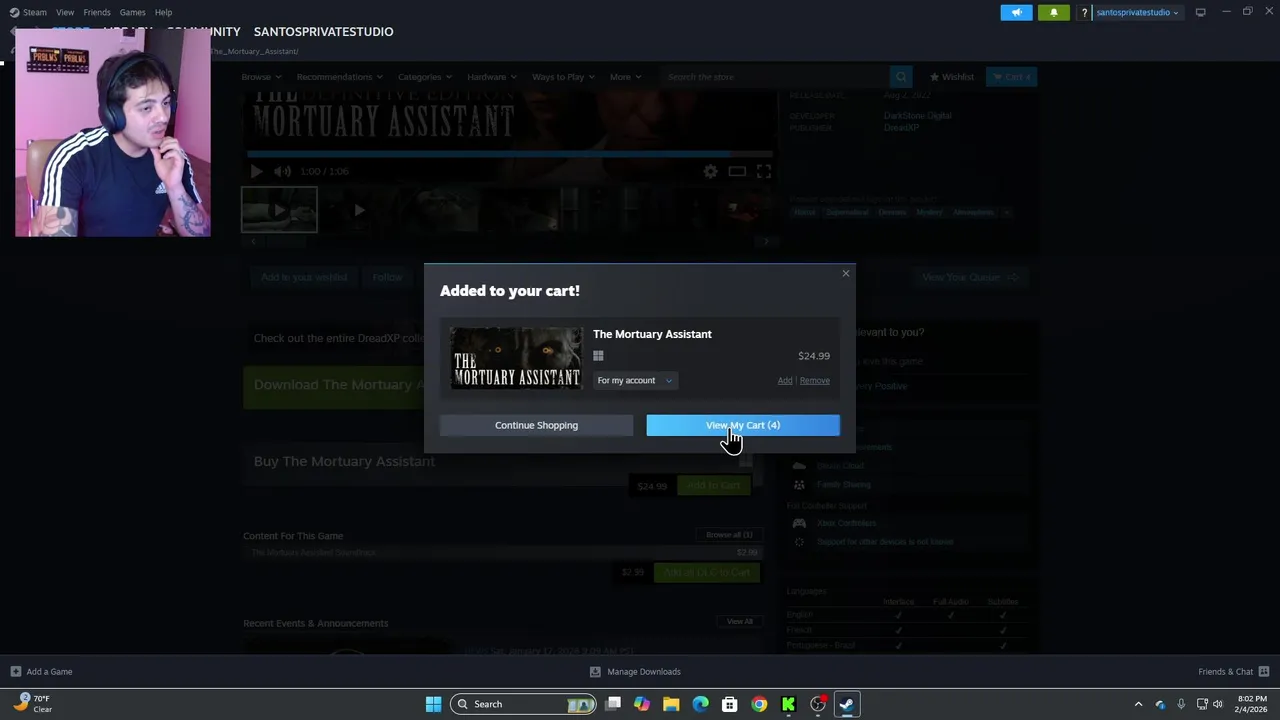Open OBS Studio from the taskbar

tap(818, 704)
